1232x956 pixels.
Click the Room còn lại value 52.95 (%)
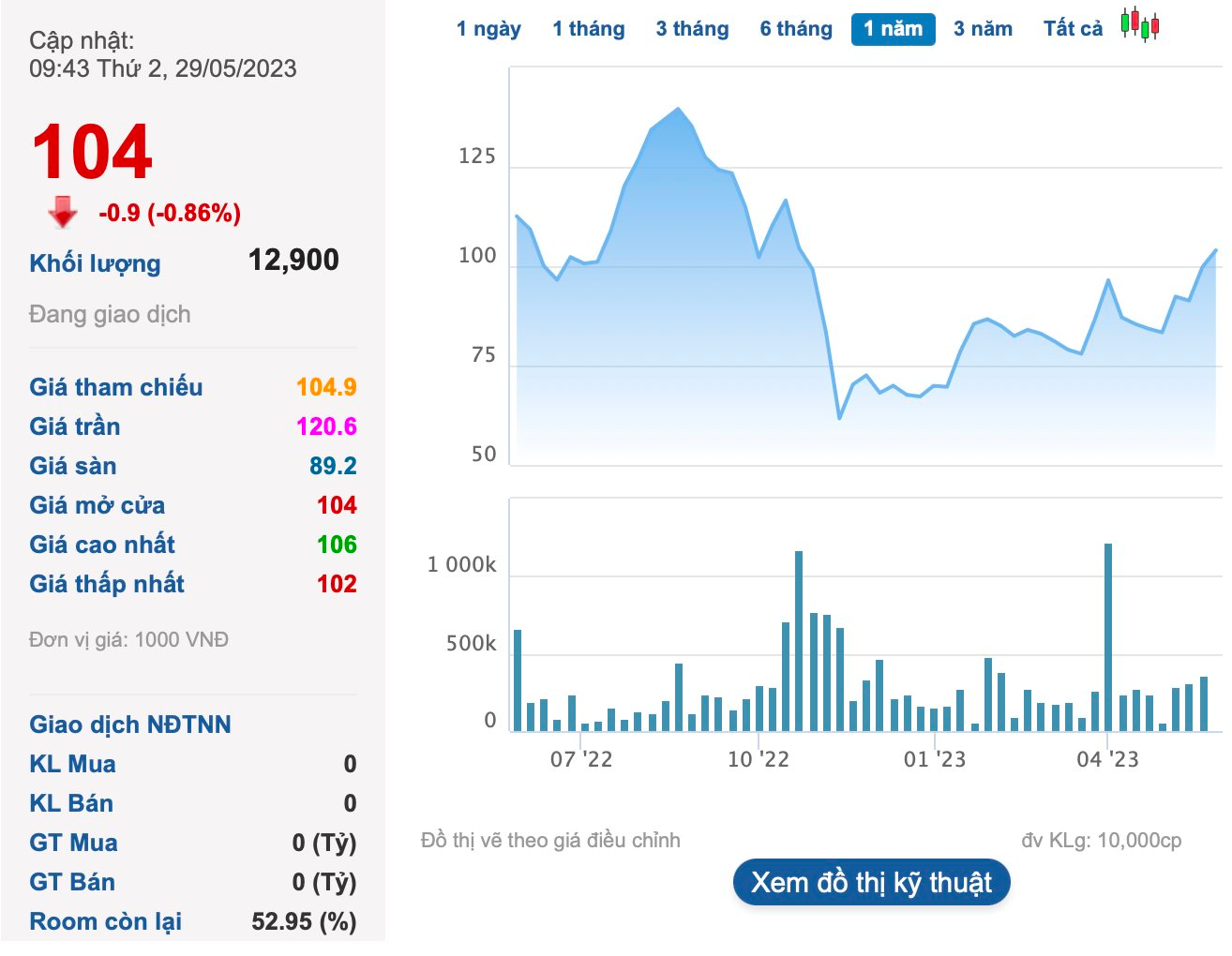[304, 921]
